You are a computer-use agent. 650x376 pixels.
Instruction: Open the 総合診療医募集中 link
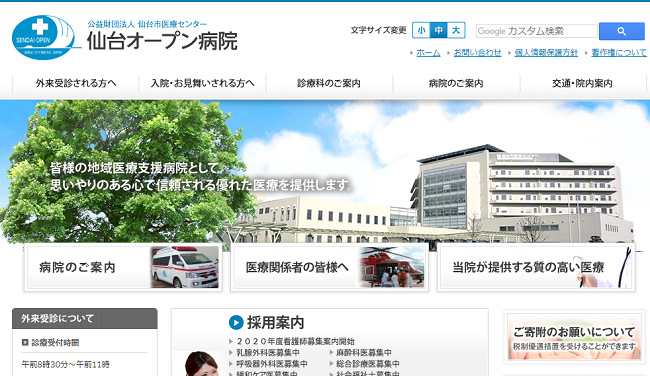coord(368,364)
